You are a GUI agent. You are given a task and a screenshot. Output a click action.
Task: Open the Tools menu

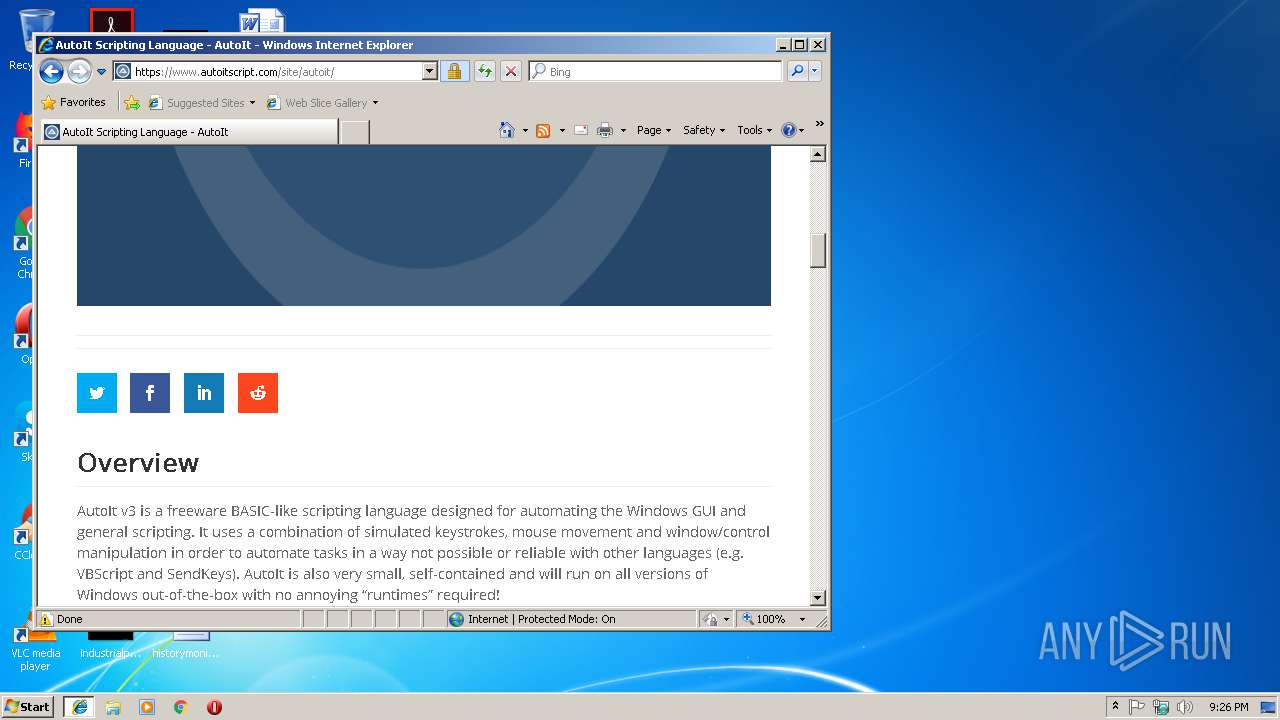tap(754, 130)
